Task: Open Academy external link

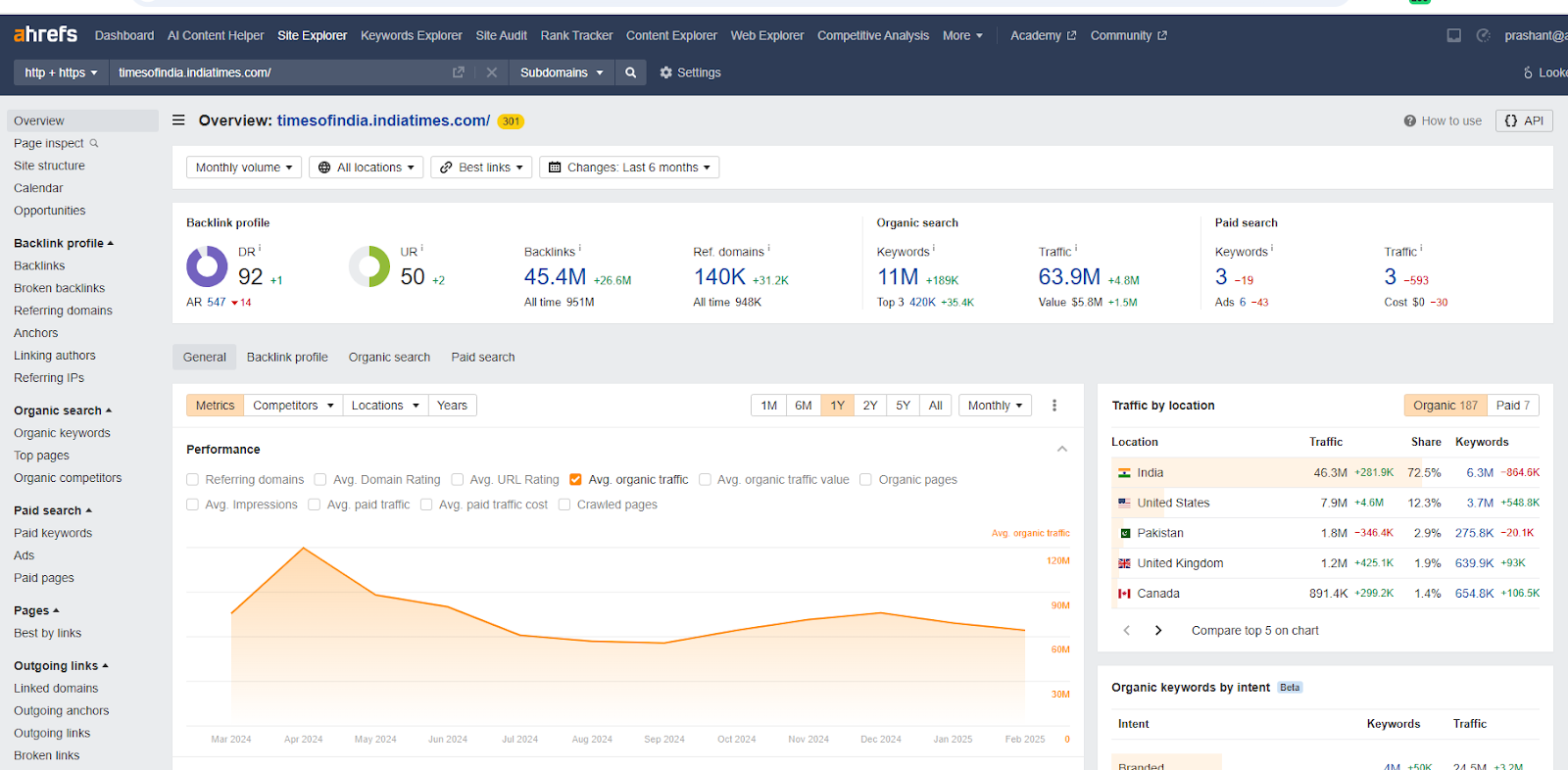Action: 1043,35
